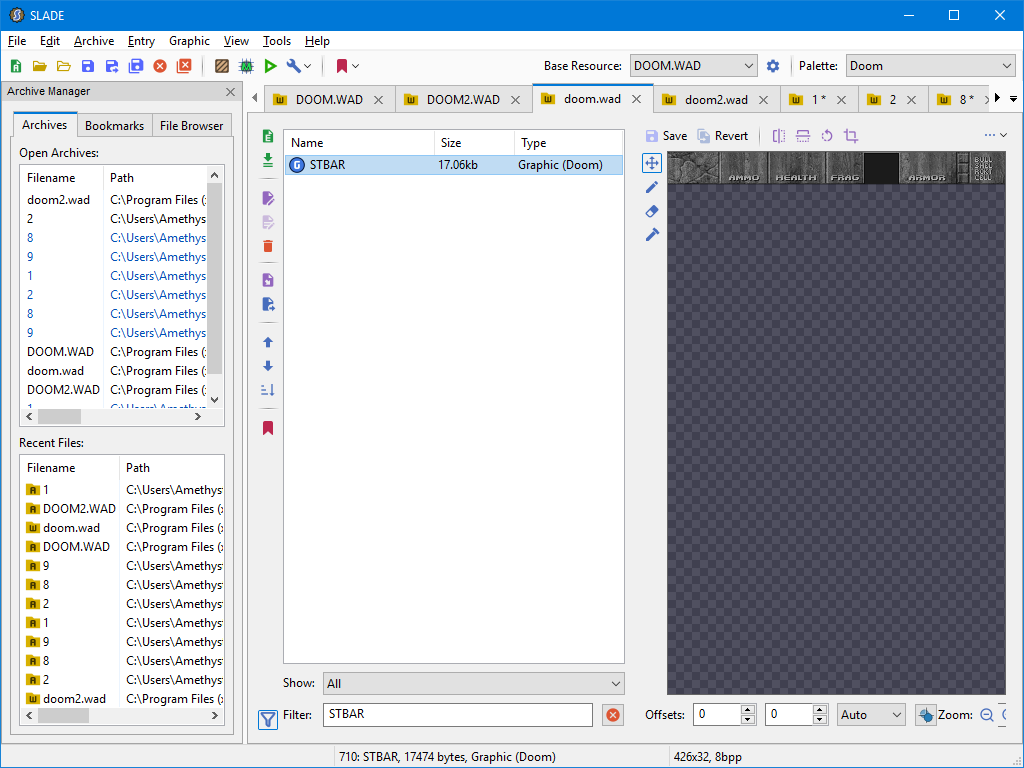Select the eraser tool

[x=652, y=211]
